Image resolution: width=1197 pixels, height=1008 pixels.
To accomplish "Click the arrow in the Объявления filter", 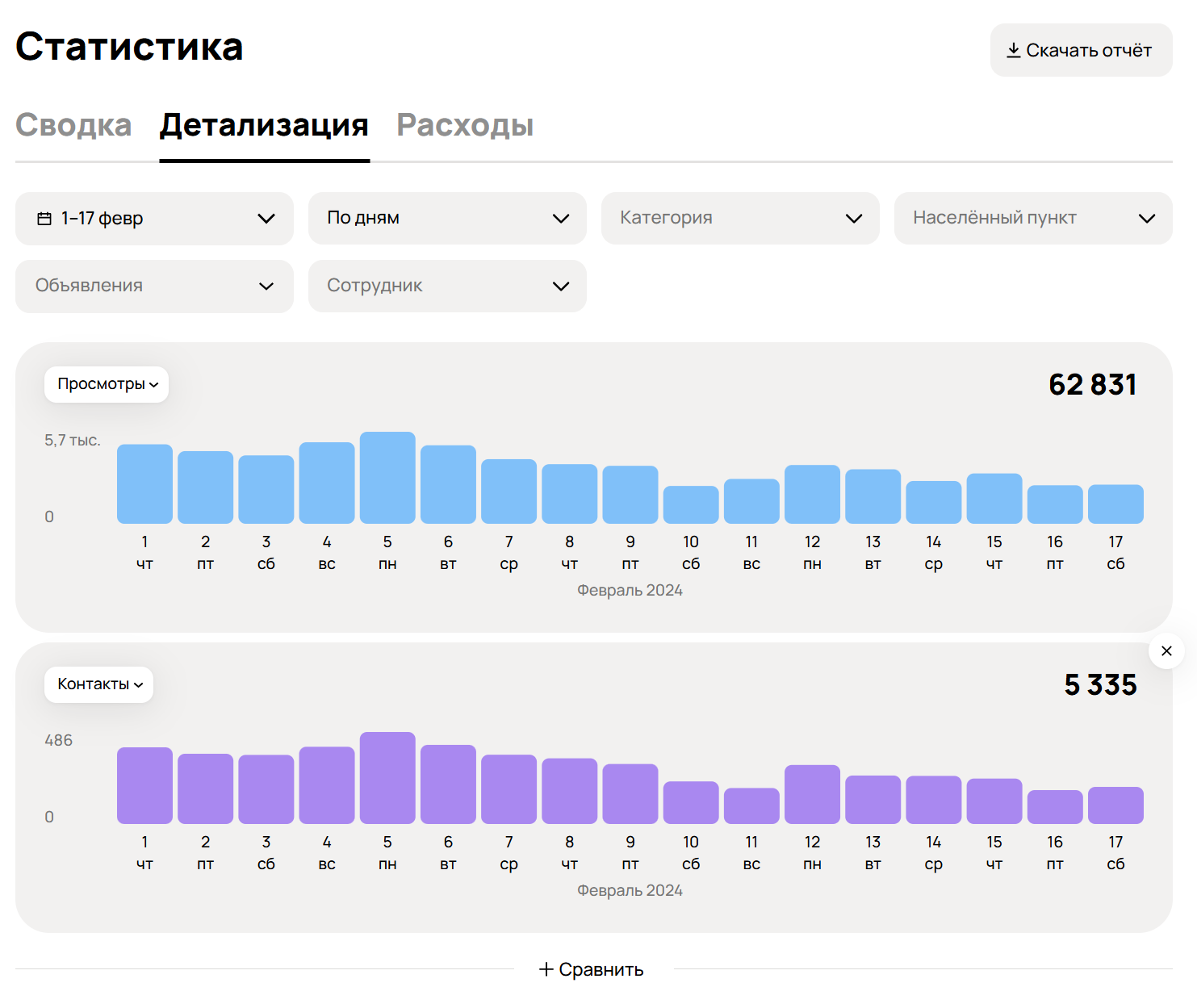I will [x=266, y=287].
